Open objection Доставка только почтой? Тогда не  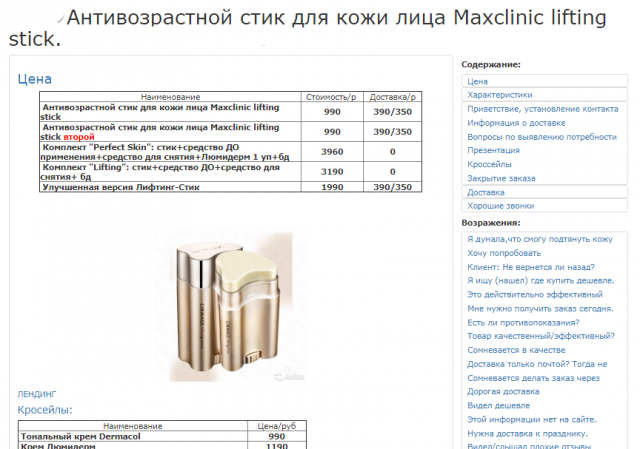point(537,364)
